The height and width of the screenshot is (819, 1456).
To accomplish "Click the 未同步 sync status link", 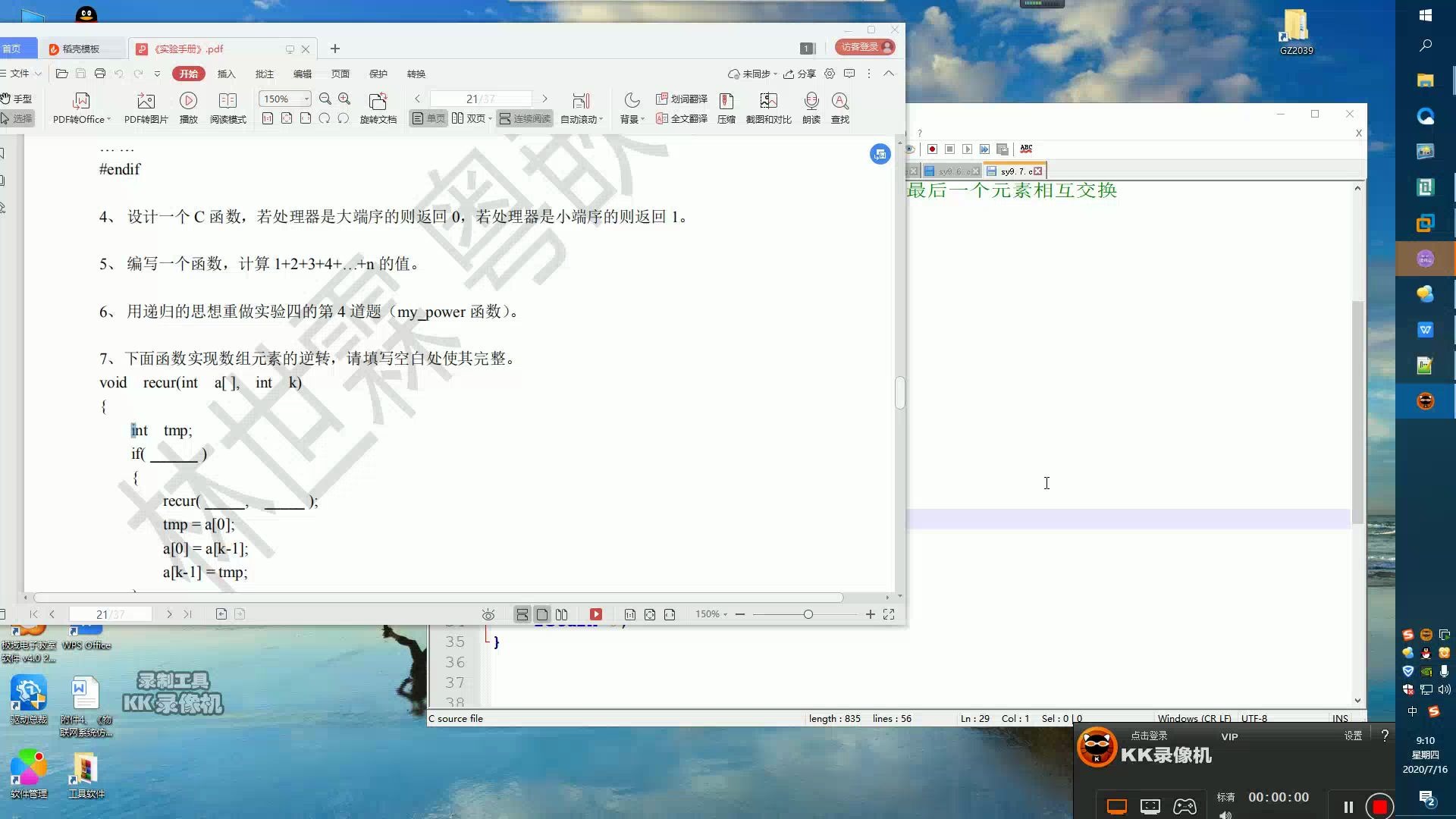I will [x=754, y=74].
